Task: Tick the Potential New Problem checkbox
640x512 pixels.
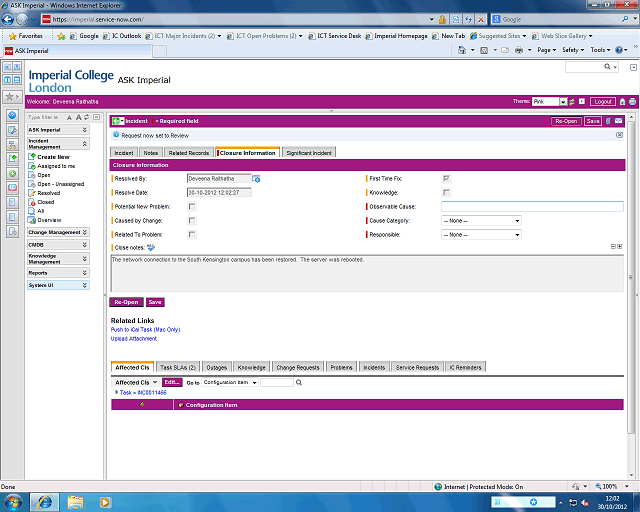Action: point(192,206)
